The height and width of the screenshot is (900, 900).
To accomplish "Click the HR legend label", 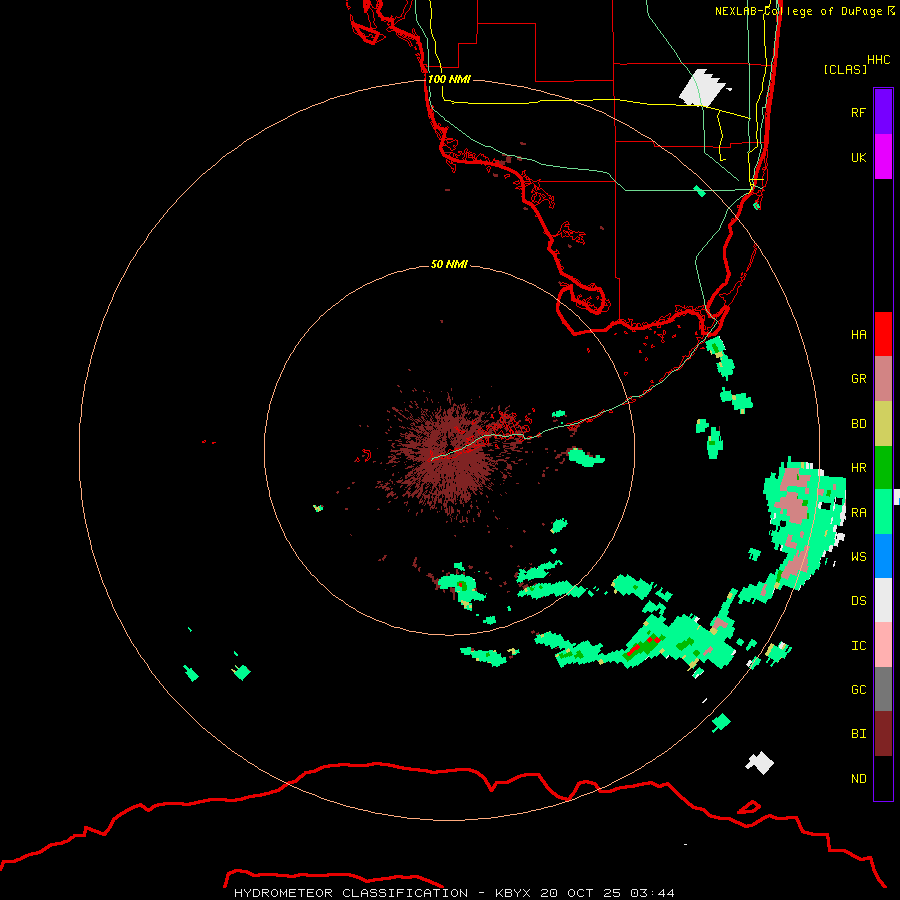I will 858,468.
